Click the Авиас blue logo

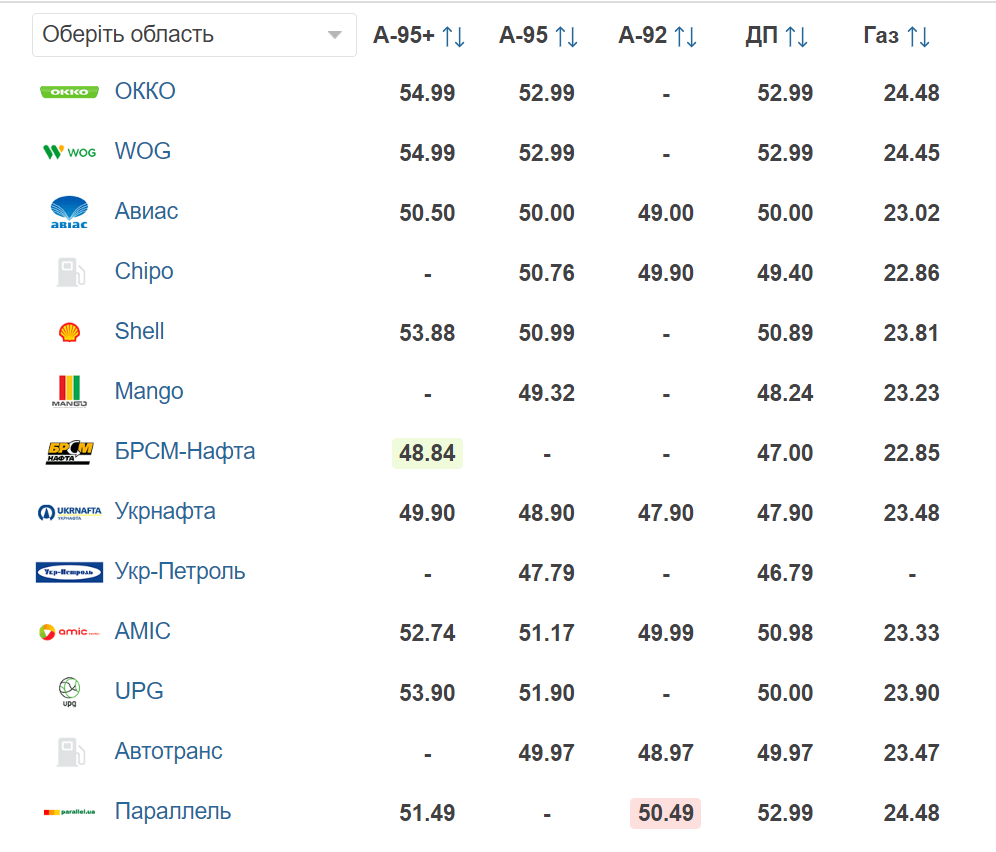tap(69, 212)
